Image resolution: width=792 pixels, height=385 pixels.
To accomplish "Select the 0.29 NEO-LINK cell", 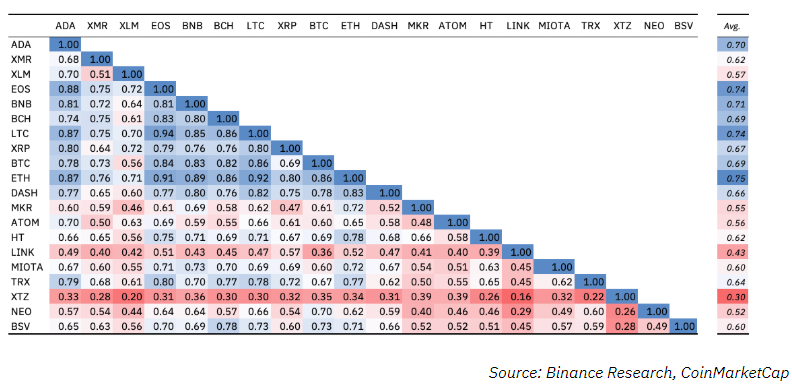I will pos(518,311).
